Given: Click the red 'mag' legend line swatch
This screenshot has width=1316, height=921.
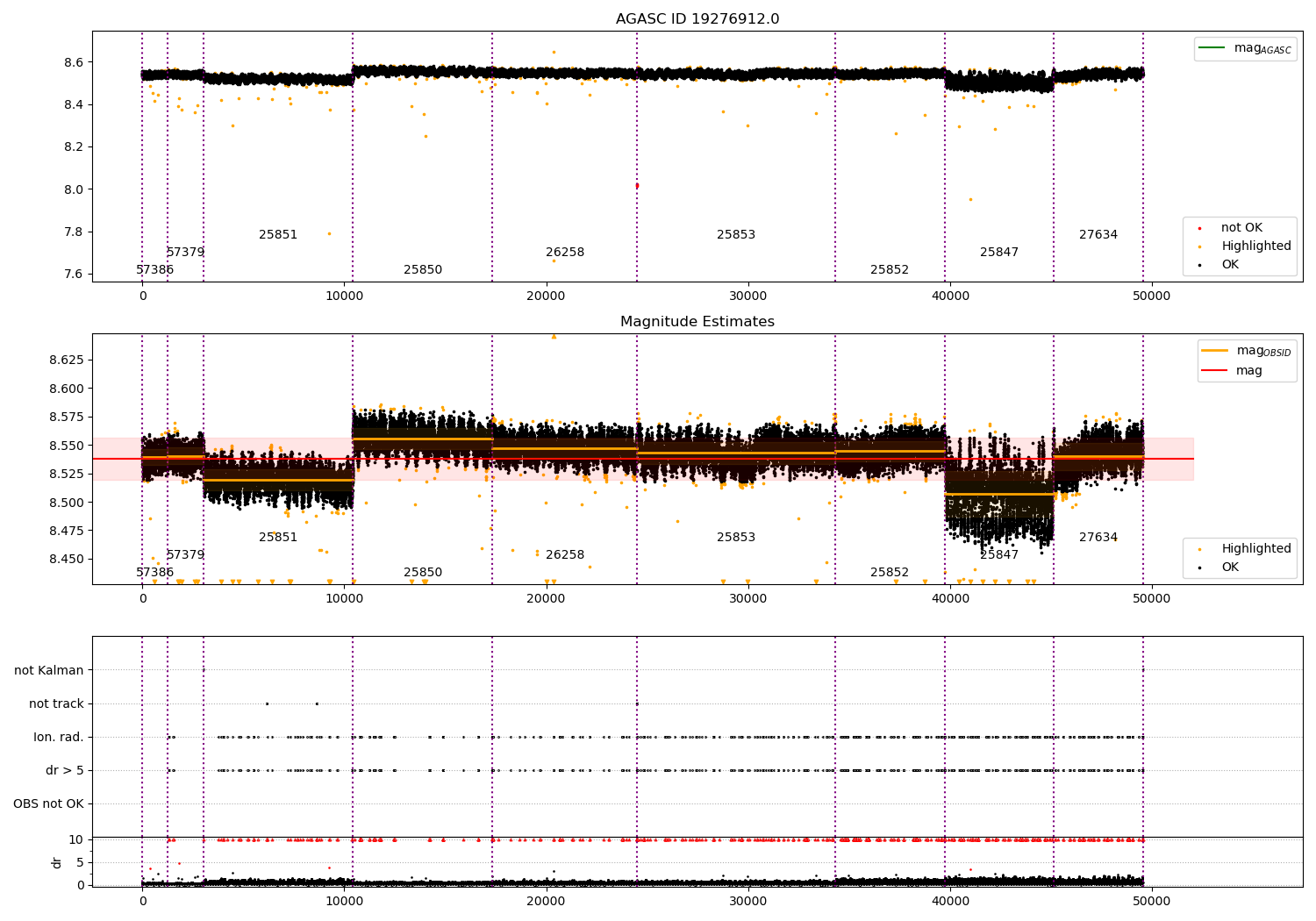Looking at the screenshot, I should click(1215, 370).
